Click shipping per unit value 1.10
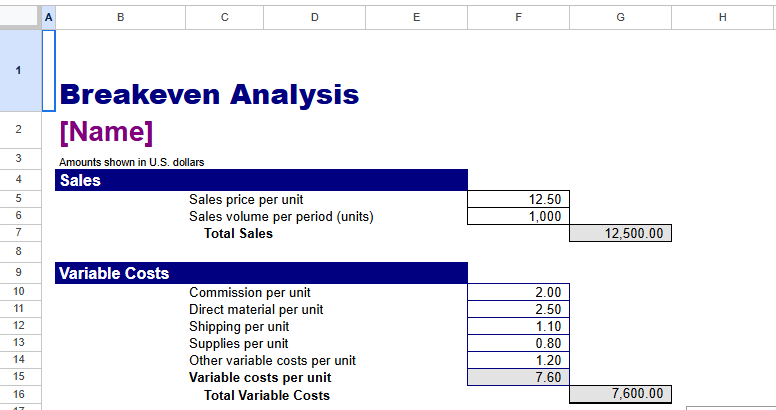Image resolution: width=776 pixels, height=410 pixels. (x=517, y=326)
